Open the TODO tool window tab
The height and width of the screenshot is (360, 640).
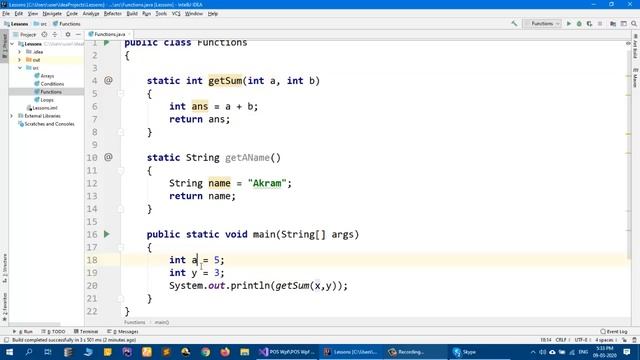(53, 331)
